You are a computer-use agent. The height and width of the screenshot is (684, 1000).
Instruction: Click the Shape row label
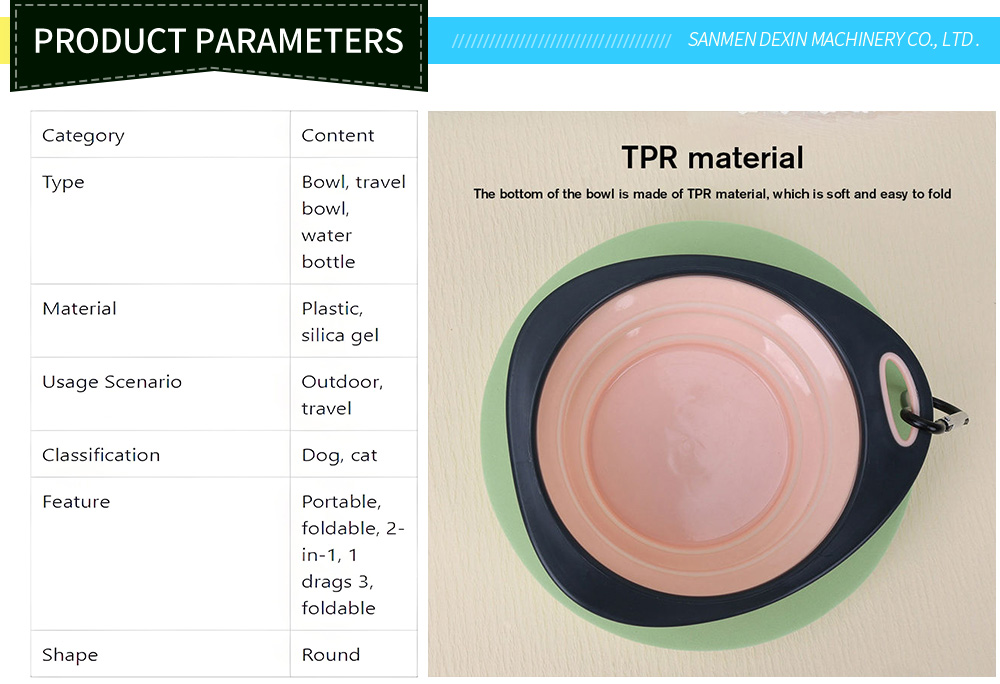[160, 654]
